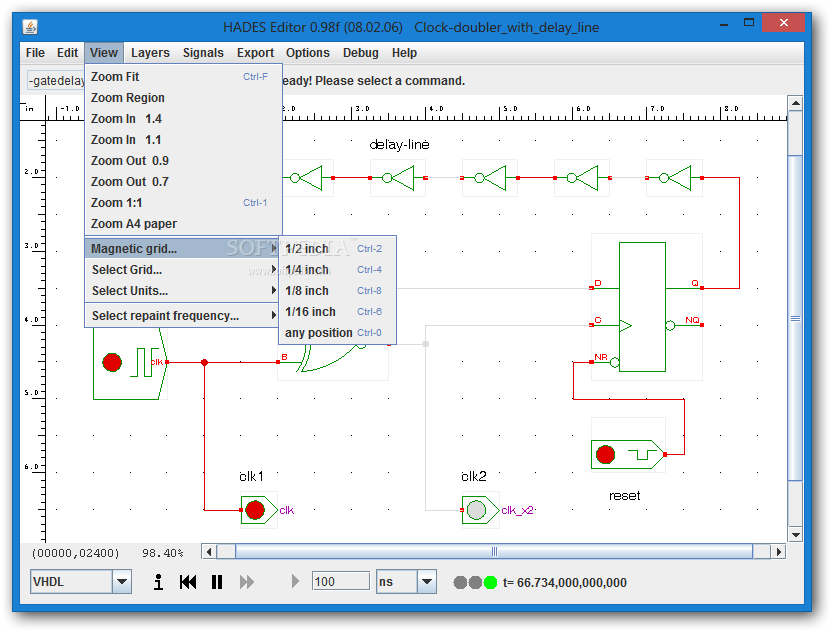Choose Zoom Out 0.9
This screenshot has width=832, height=632.
183,161
